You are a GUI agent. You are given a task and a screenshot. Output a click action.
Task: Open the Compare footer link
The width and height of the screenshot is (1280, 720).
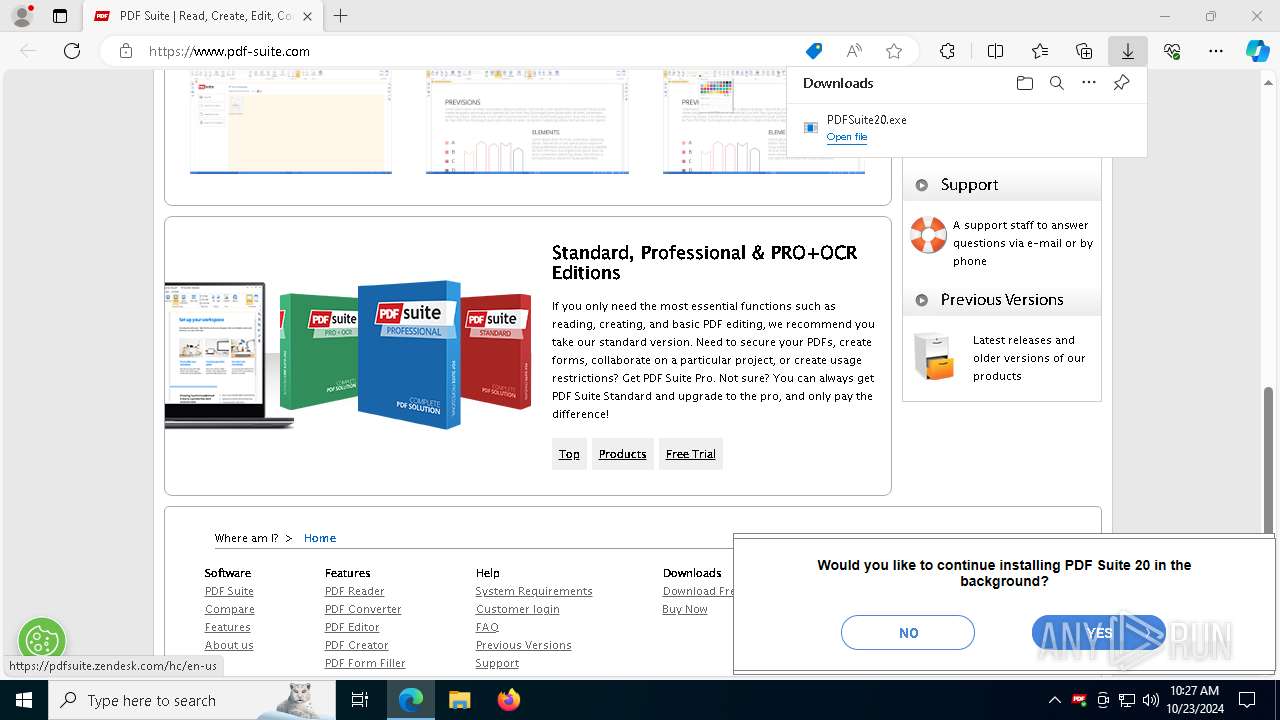229,609
